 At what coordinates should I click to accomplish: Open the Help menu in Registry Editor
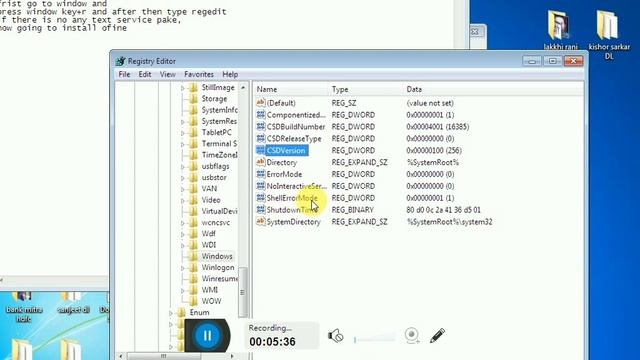point(230,74)
